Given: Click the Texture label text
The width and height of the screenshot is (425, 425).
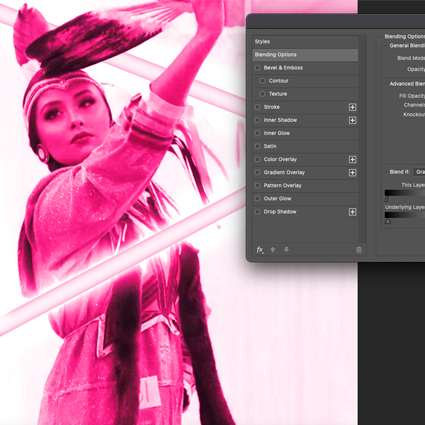Looking at the screenshot, I should (278, 94).
